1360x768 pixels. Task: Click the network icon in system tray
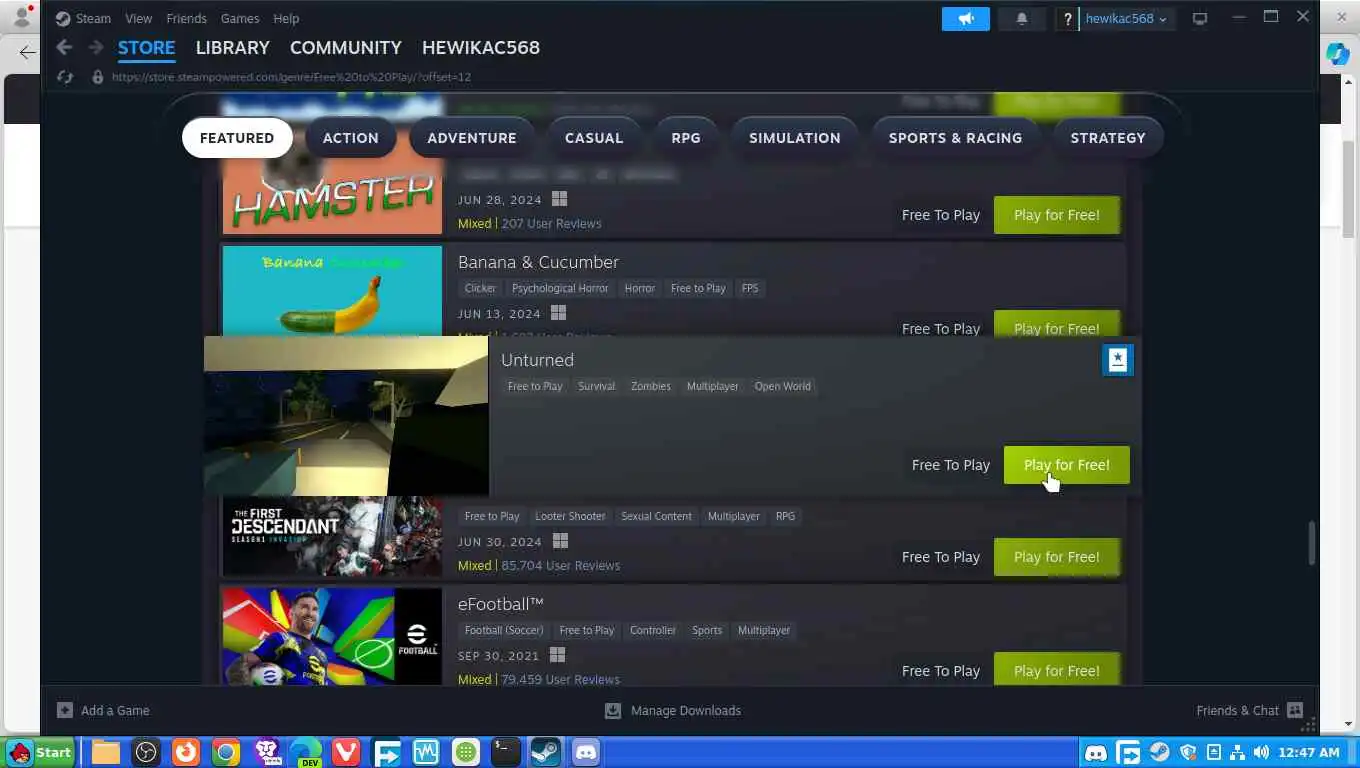point(1237,752)
